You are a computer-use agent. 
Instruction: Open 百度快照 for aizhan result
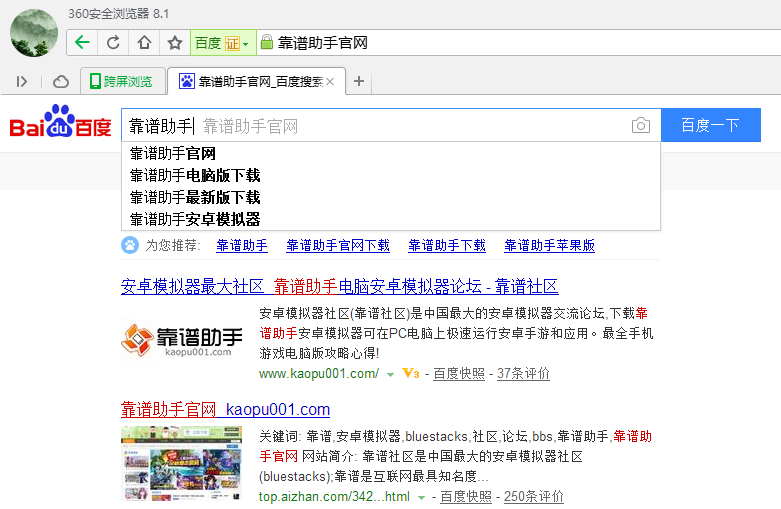466,497
